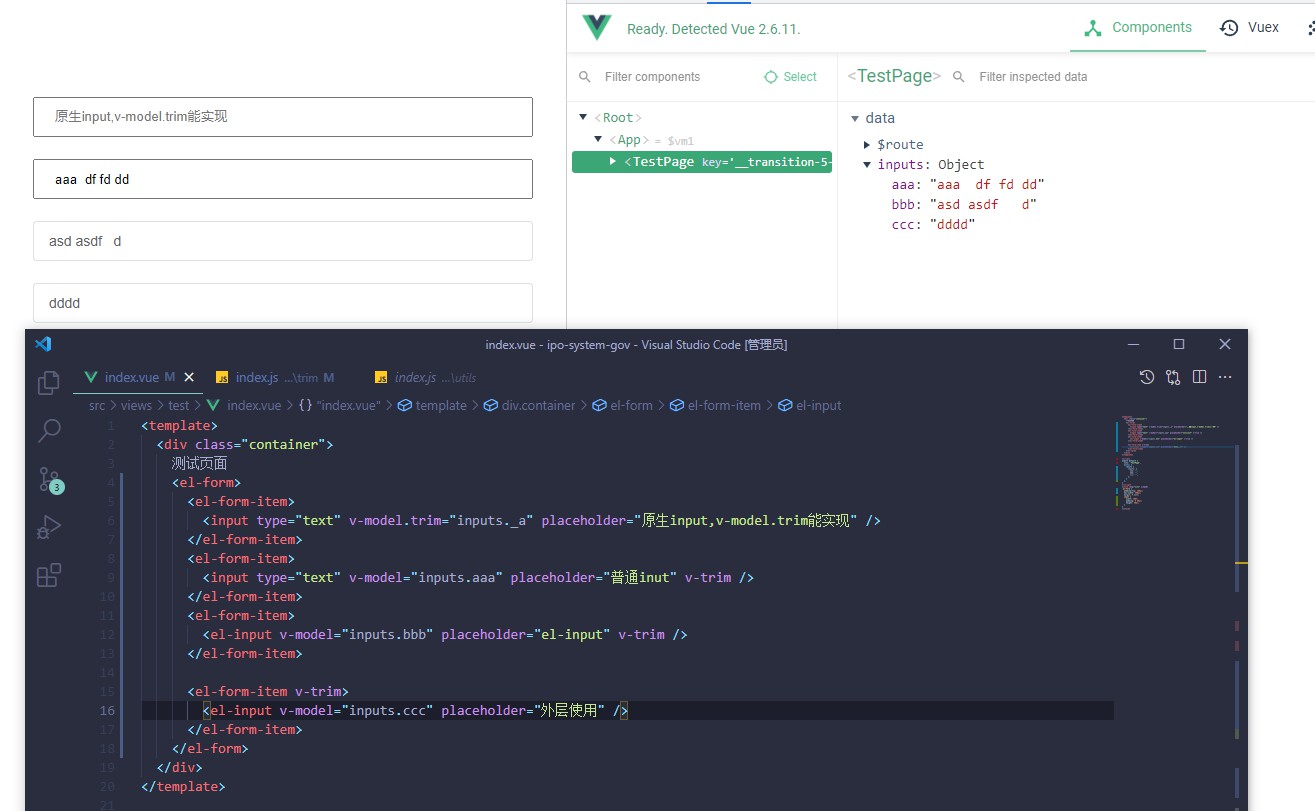Switch to the index.vue editor tab
1315x811 pixels.
pyautogui.click(x=139, y=377)
